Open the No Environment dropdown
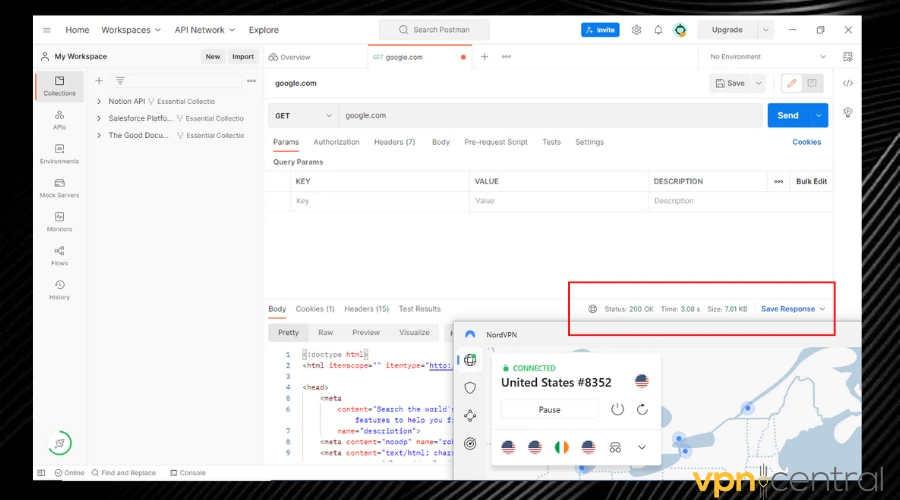Image resolution: width=900 pixels, height=500 pixels. coord(768,56)
